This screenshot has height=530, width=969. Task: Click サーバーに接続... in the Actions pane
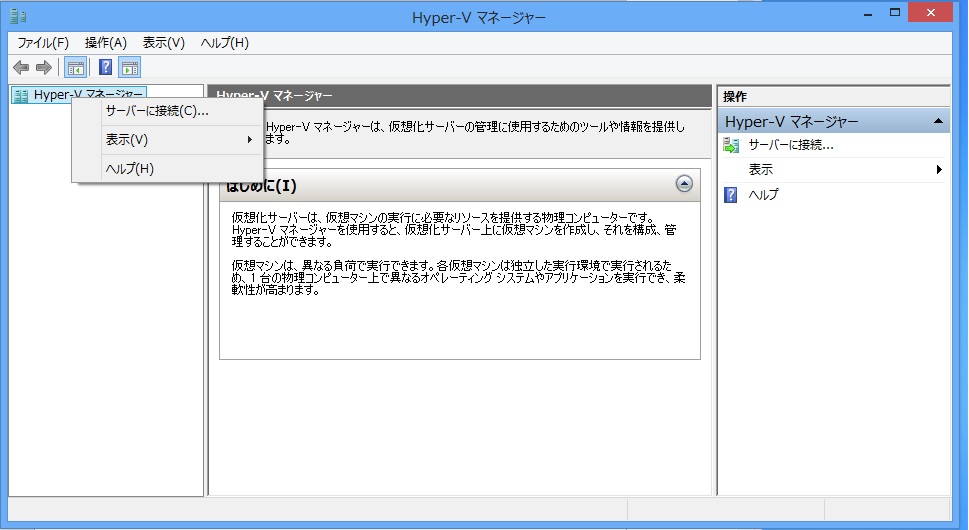click(x=791, y=145)
